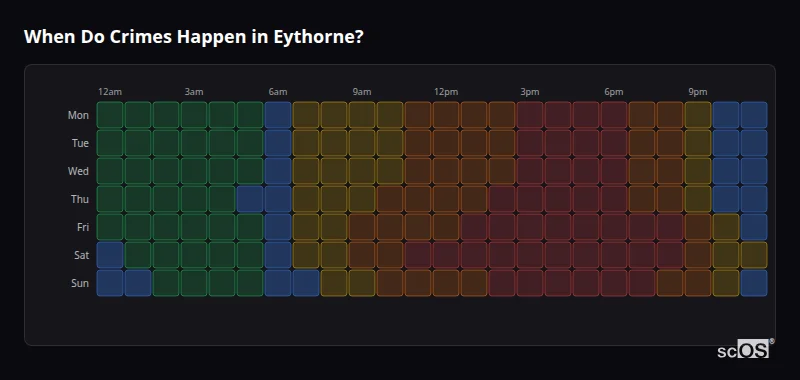Select the Friday 6am heatmap cell

click(x=278, y=227)
